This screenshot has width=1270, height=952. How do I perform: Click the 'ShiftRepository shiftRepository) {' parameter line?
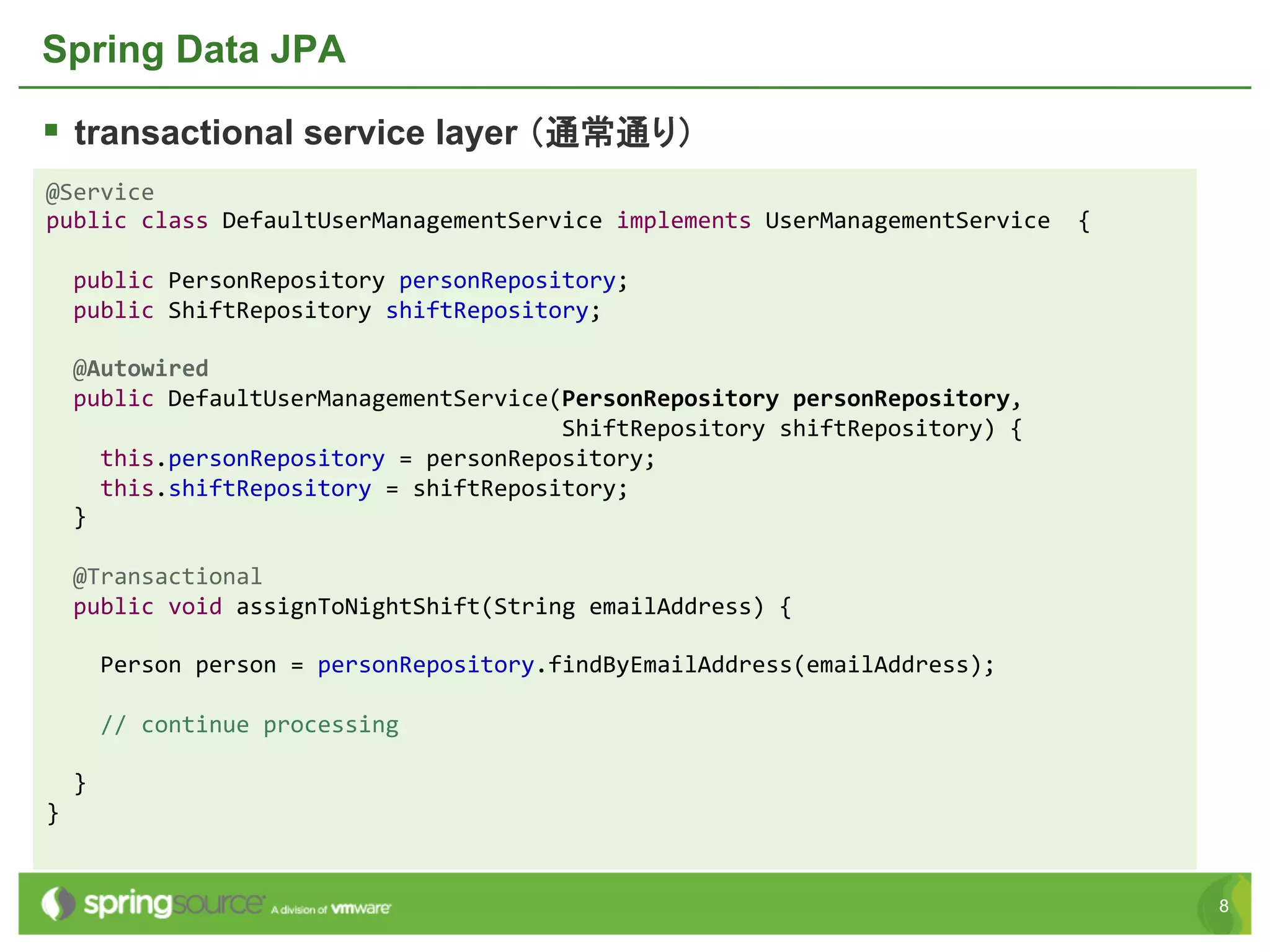coord(792,429)
